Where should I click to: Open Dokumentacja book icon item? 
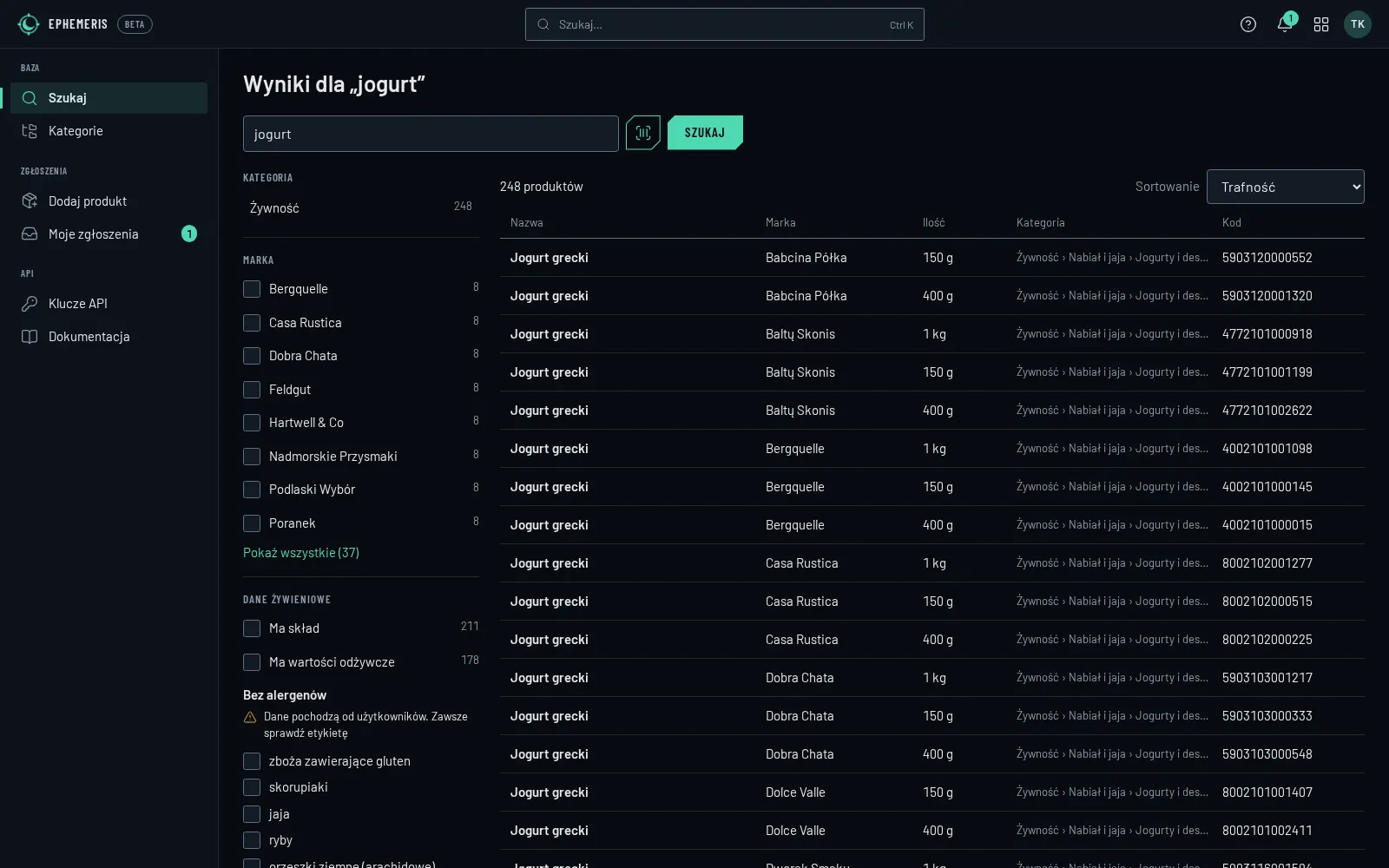pos(109,337)
